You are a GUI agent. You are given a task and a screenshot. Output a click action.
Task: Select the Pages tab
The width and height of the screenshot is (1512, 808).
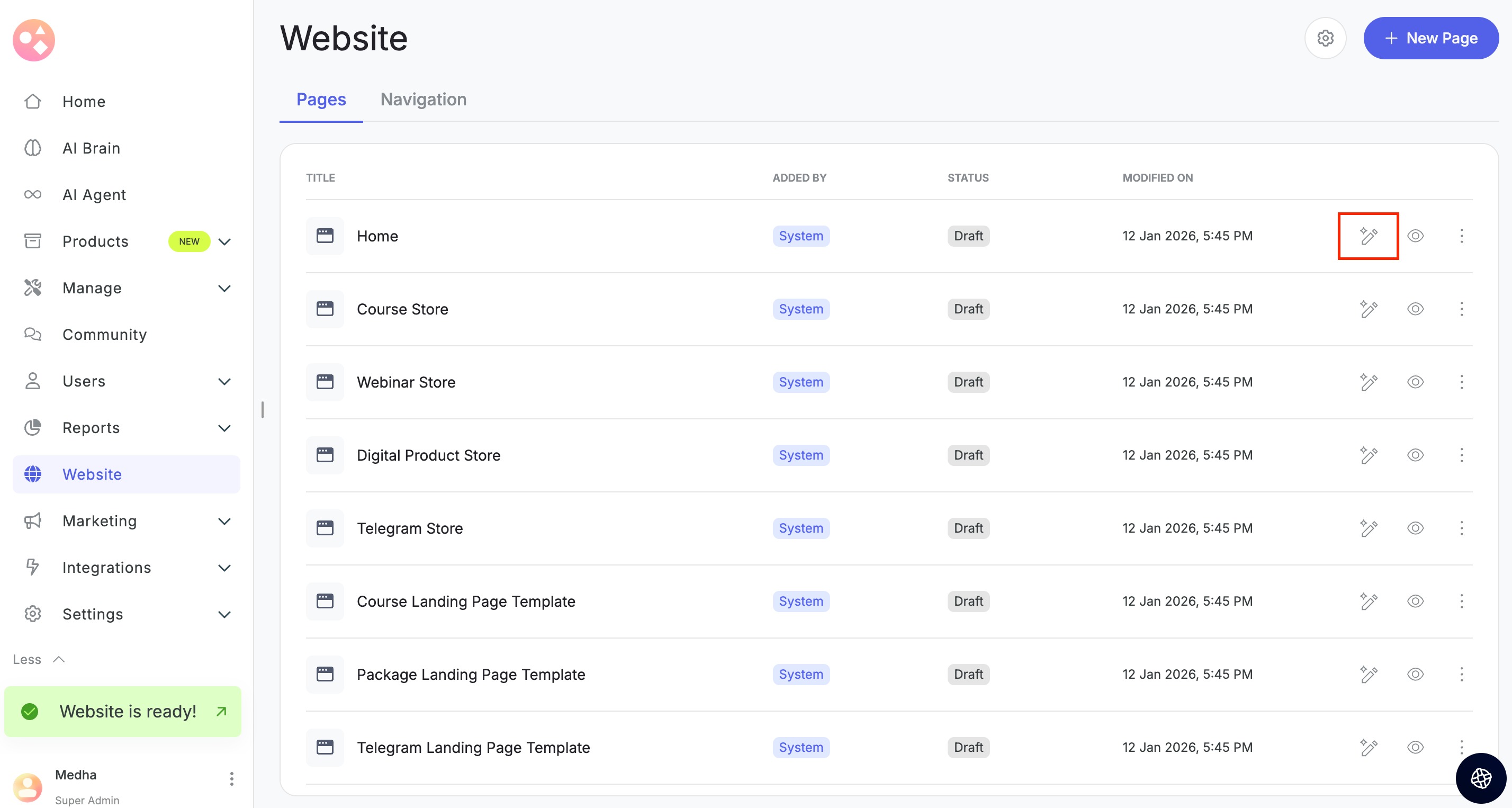point(321,99)
